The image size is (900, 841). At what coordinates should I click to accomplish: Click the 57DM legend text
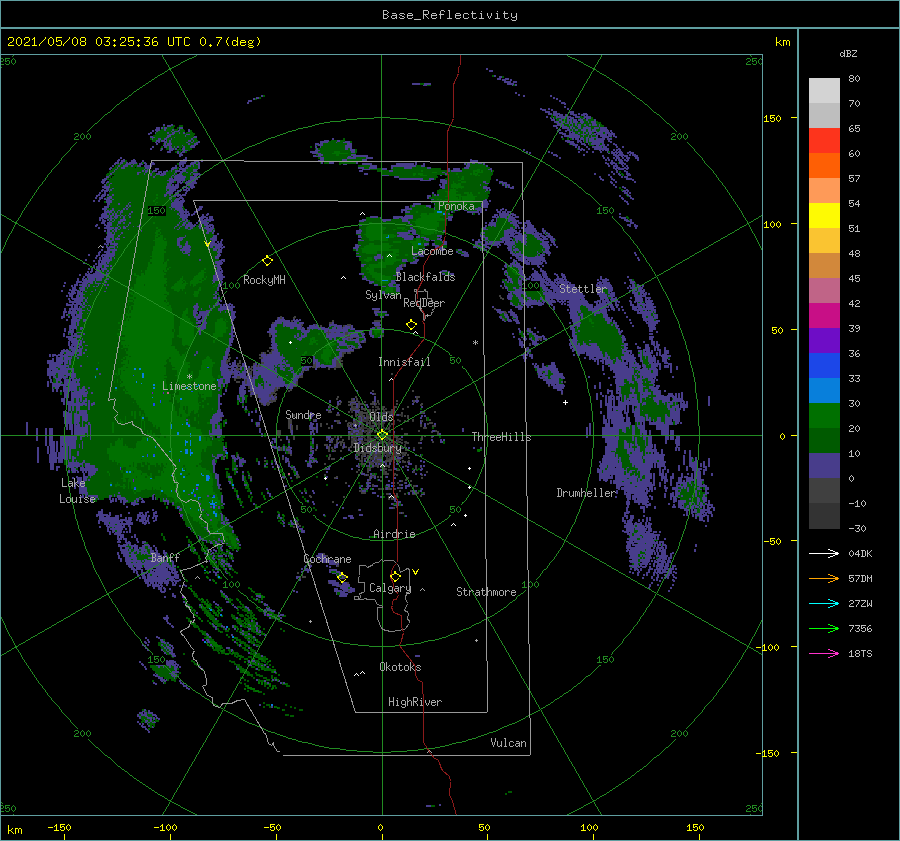click(x=860, y=579)
